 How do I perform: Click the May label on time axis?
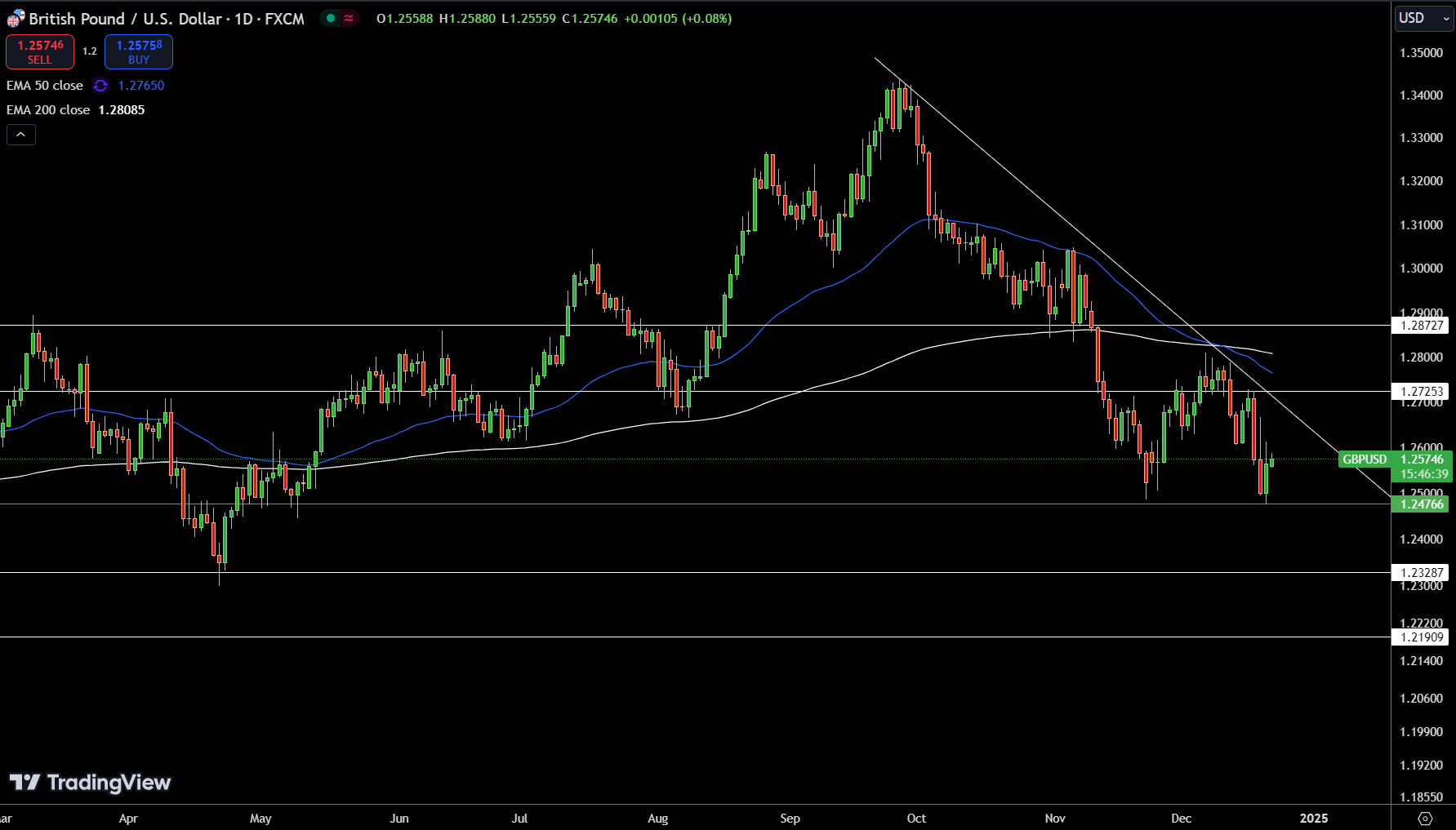(260, 819)
